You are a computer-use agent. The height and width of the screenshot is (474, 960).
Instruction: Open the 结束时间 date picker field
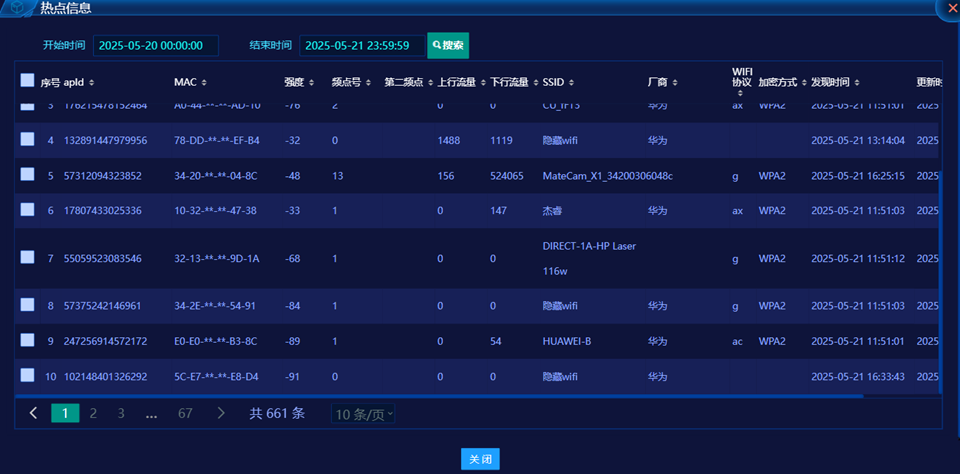pos(362,45)
